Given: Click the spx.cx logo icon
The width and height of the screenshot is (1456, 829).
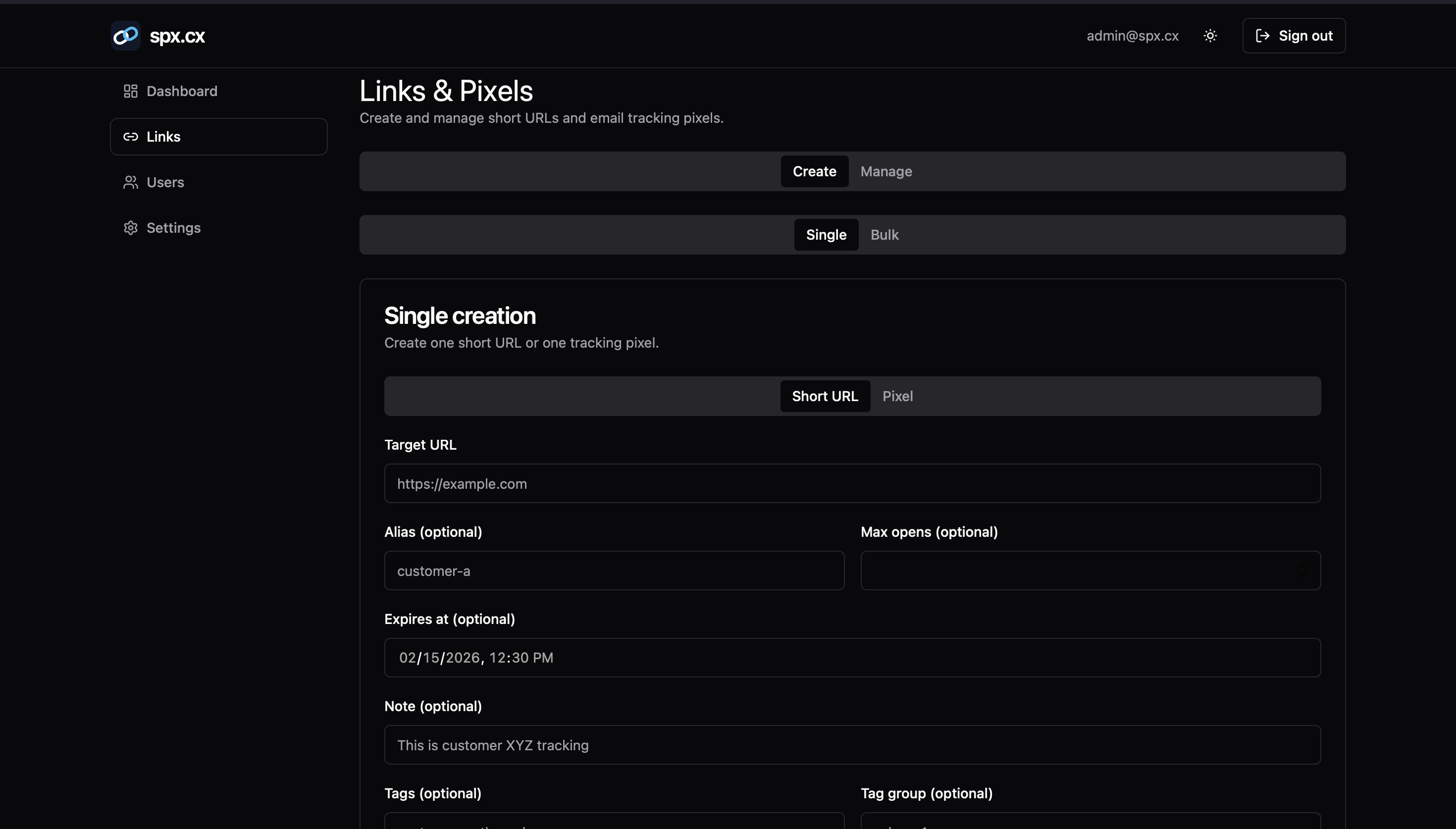Looking at the screenshot, I should point(125,35).
